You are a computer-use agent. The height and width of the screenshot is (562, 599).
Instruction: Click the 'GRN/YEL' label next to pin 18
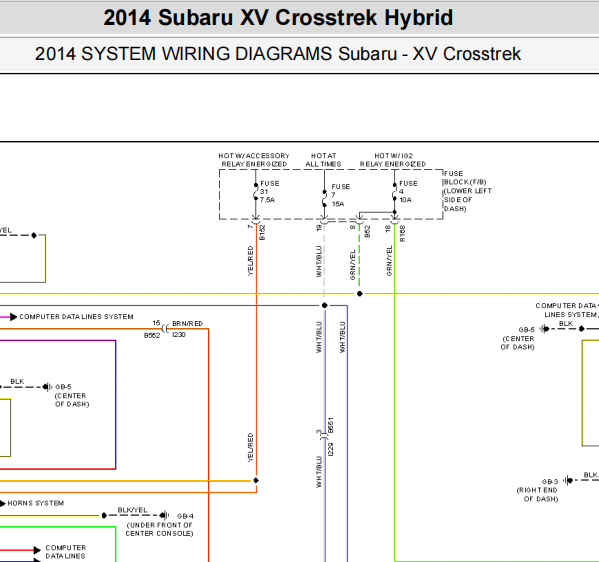[x=389, y=261]
